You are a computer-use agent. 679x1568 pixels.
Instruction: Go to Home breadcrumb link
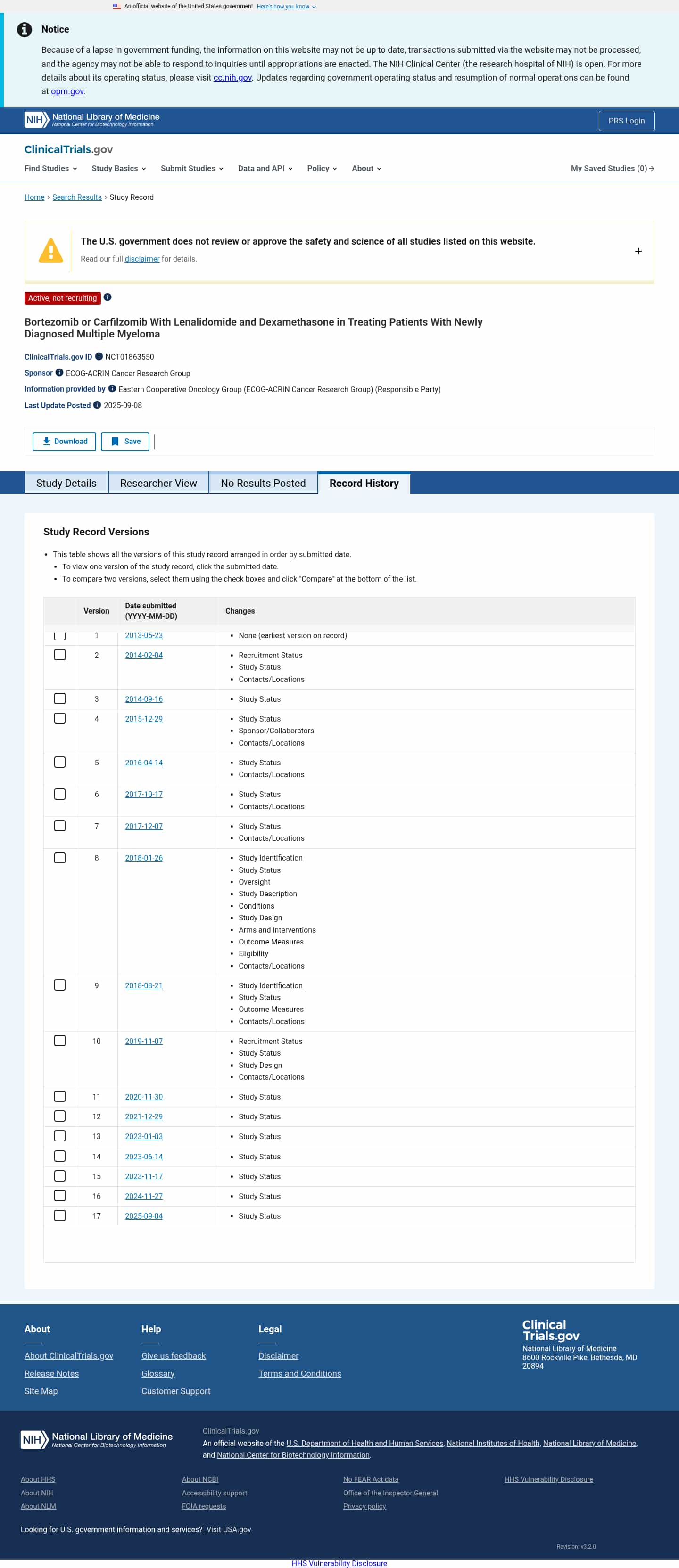[34, 197]
